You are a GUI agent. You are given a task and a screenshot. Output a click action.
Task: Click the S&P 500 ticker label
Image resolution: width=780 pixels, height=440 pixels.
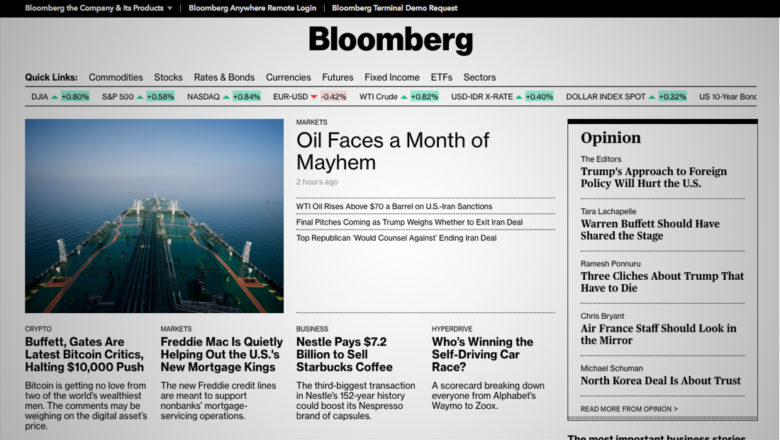118,96
